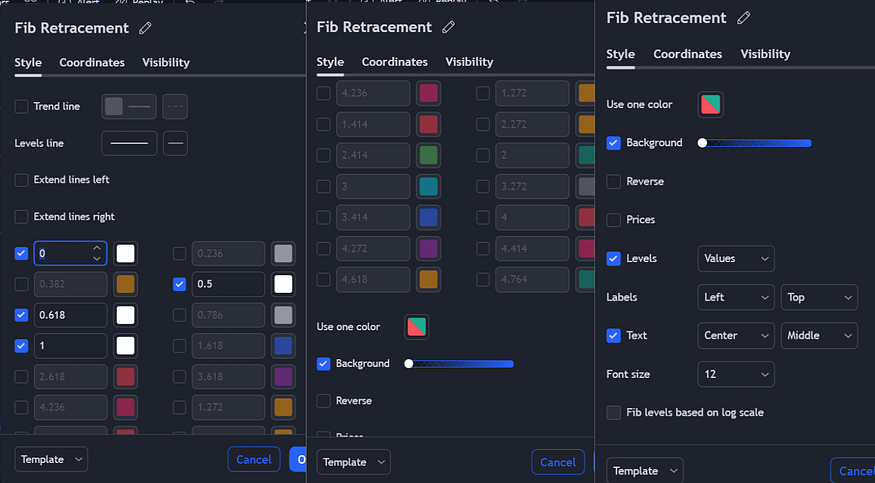The width and height of the screenshot is (875, 483).
Task: Edit name pencil icon in right Fib Retracement panel
Action: (743, 18)
